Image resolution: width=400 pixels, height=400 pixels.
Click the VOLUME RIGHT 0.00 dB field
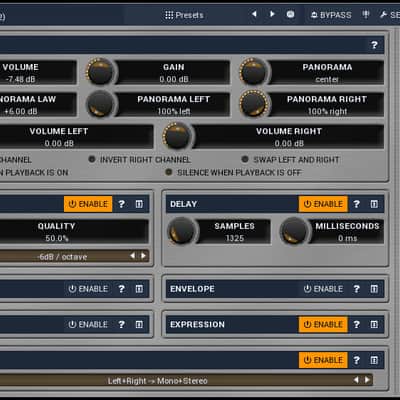coord(289,137)
